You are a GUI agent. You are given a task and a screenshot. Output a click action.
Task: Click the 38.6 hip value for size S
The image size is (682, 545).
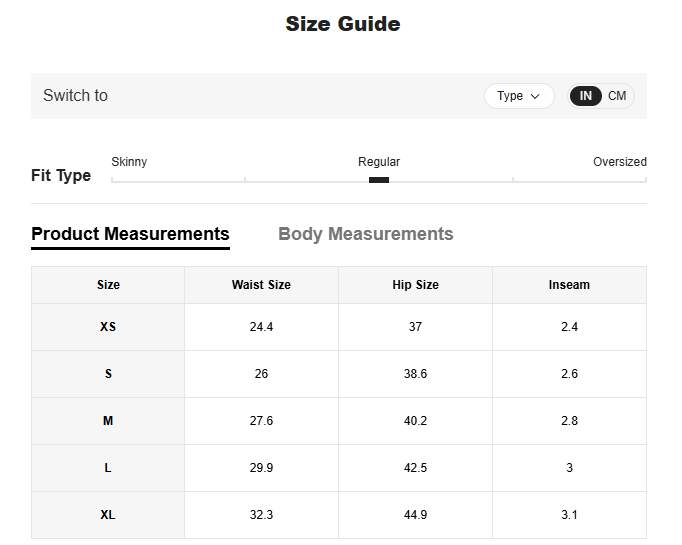tap(415, 374)
